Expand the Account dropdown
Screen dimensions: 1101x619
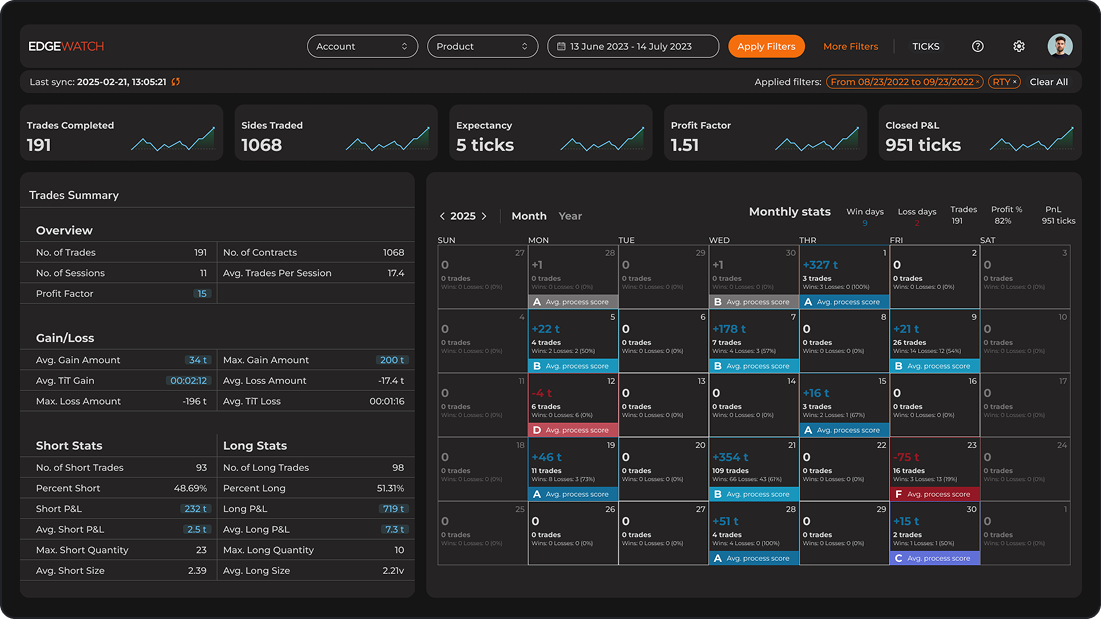point(362,47)
